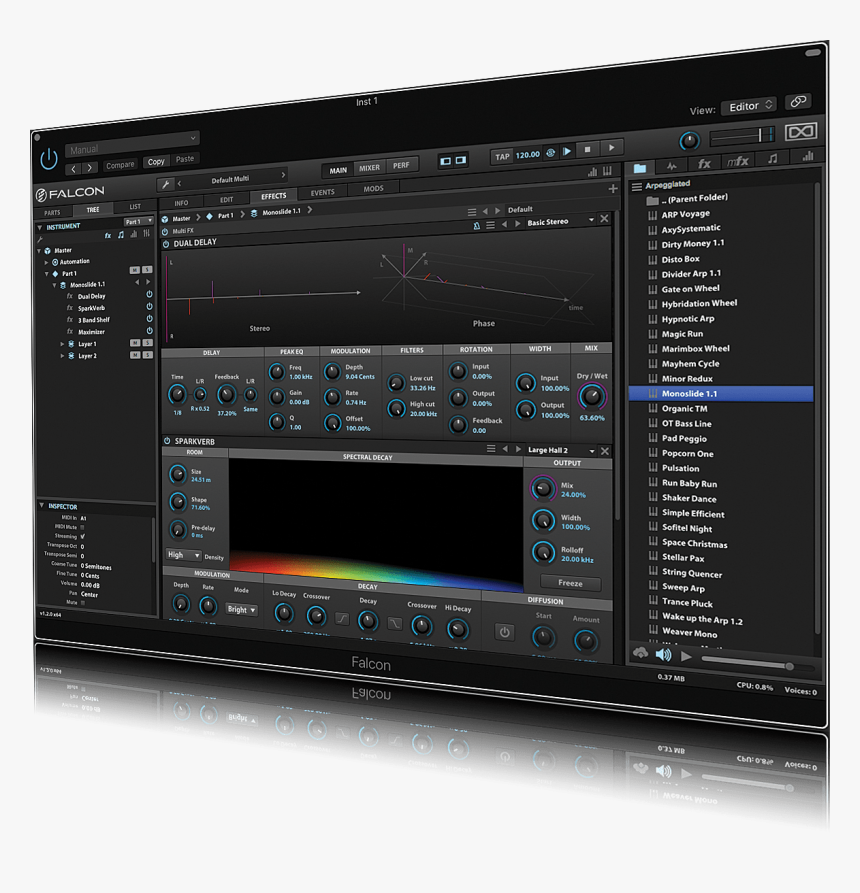
Task: Click the fx filter icon under INSTRUMENT
Action: tap(108, 235)
